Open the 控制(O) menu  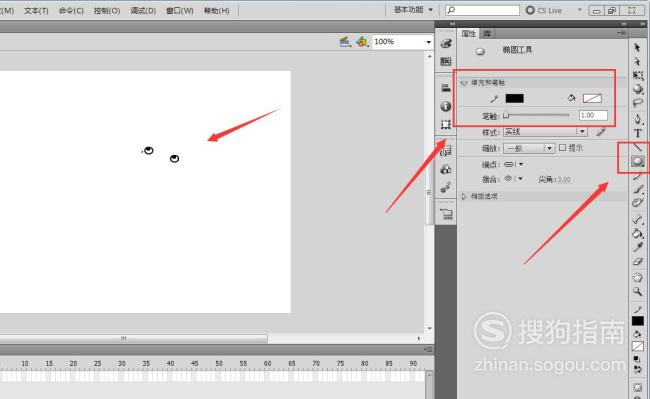click(x=107, y=11)
